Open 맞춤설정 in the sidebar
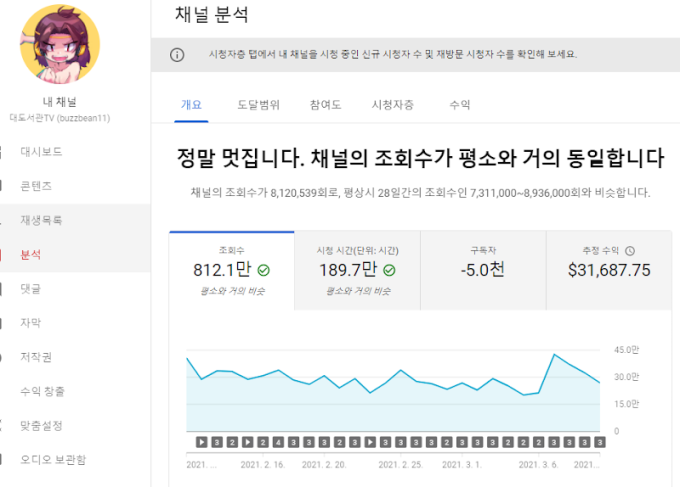The width and height of the screenshot is (680, 487). click(x=41, y=425)
